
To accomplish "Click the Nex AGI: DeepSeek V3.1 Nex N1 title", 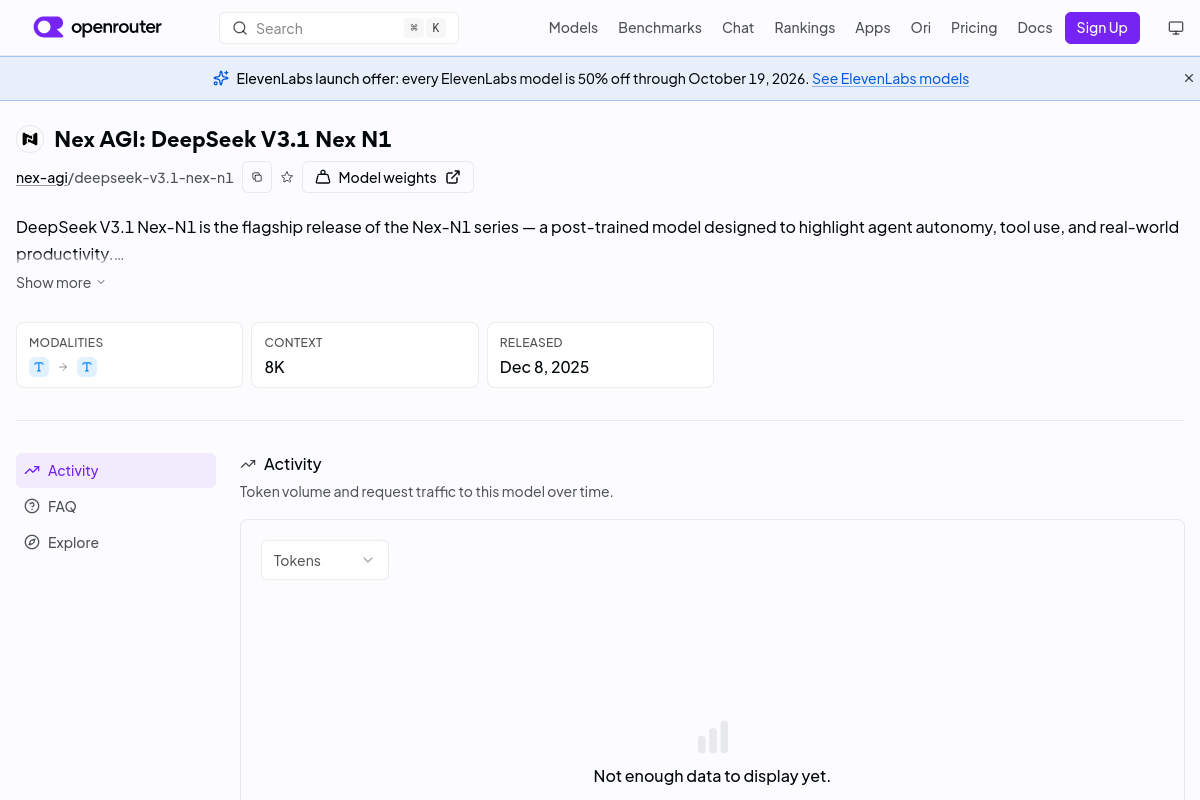I will [x=223, y=139].
